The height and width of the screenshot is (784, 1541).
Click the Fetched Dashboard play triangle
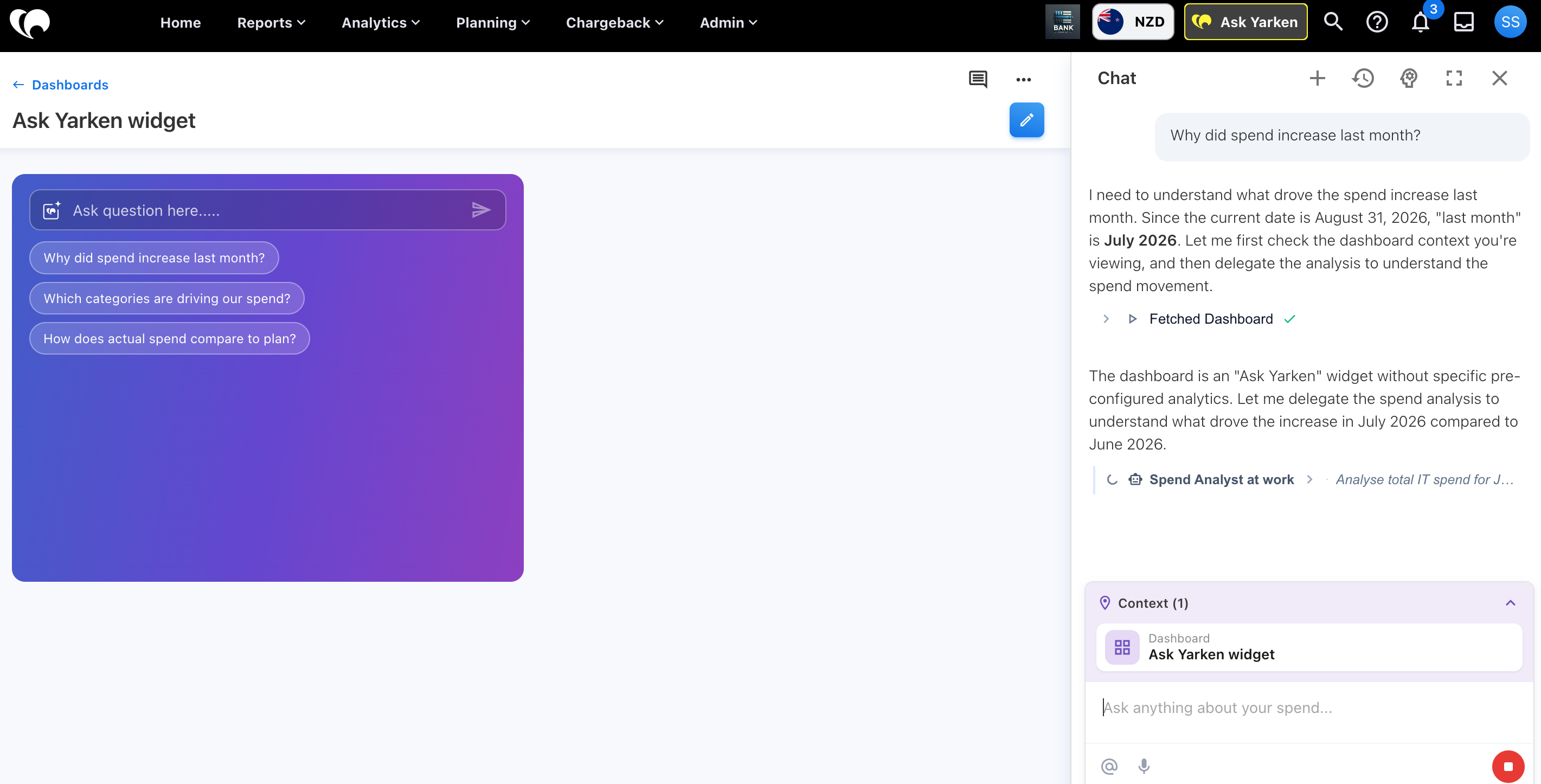(1132, 319)
